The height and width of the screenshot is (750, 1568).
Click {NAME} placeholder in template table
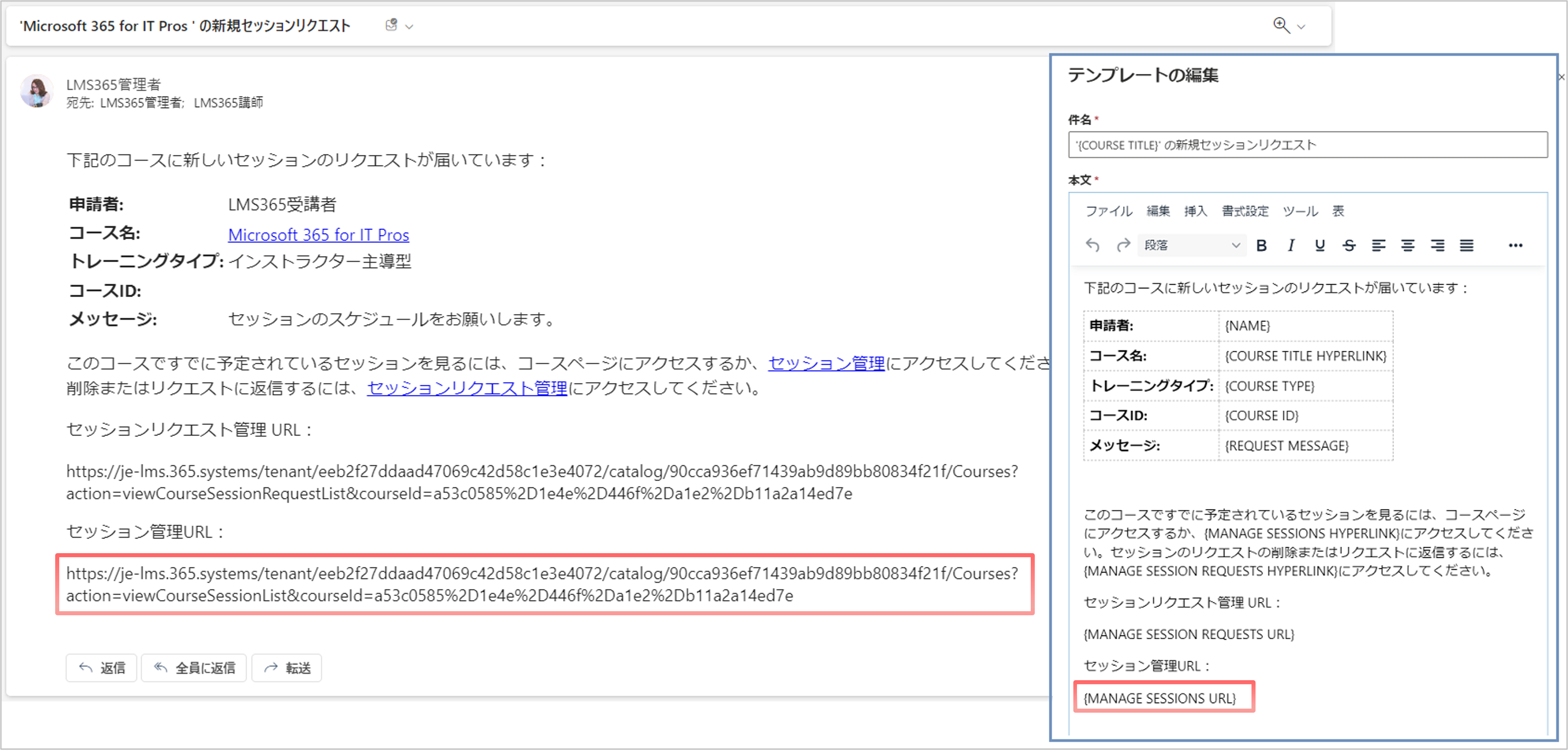[x=1247, y=325]
